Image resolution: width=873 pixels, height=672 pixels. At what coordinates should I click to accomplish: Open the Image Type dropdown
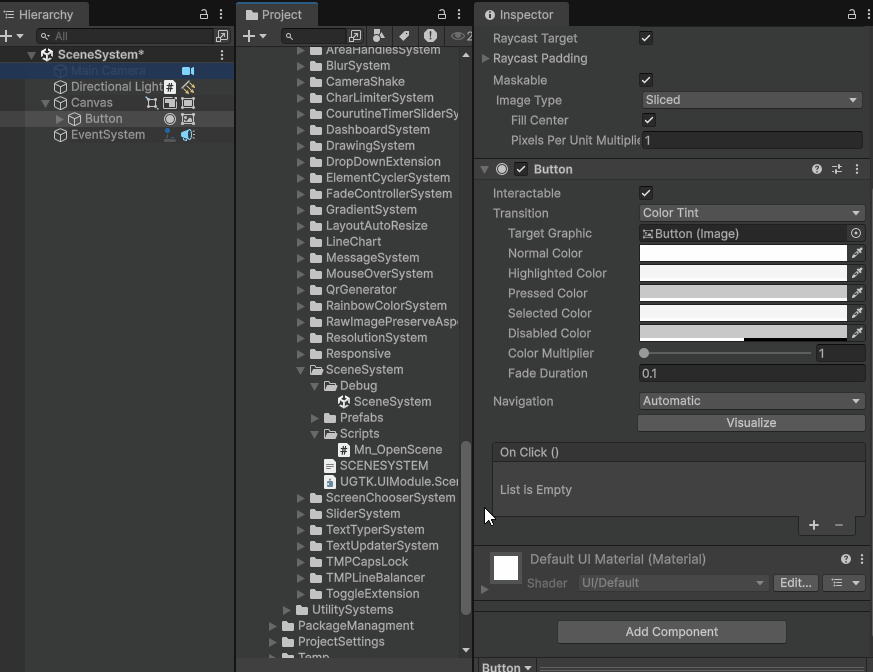[752, 100]
